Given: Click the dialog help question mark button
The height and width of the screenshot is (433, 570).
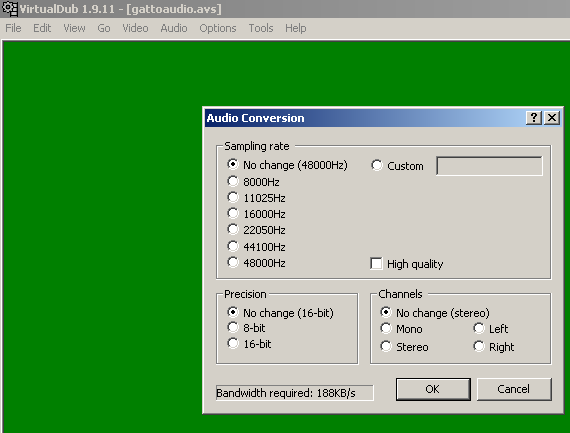Looking at the screenshot, I should coord(534,118).
